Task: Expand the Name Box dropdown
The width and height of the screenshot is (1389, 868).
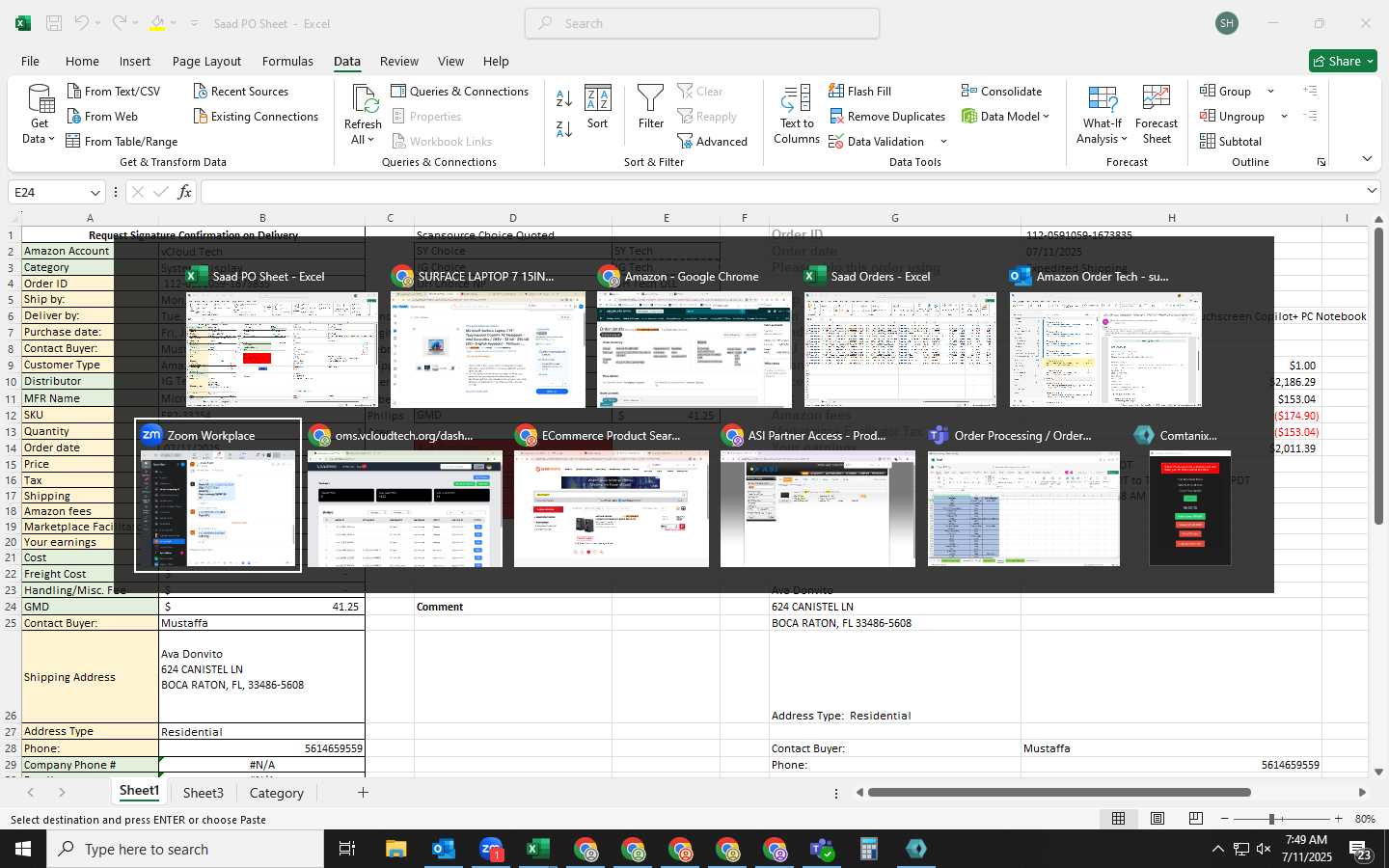Action: click(95, 193)
